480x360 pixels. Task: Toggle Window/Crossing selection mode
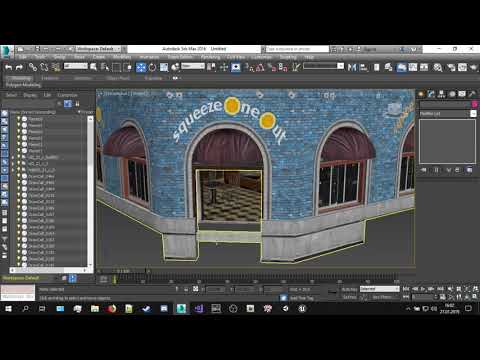128,67
